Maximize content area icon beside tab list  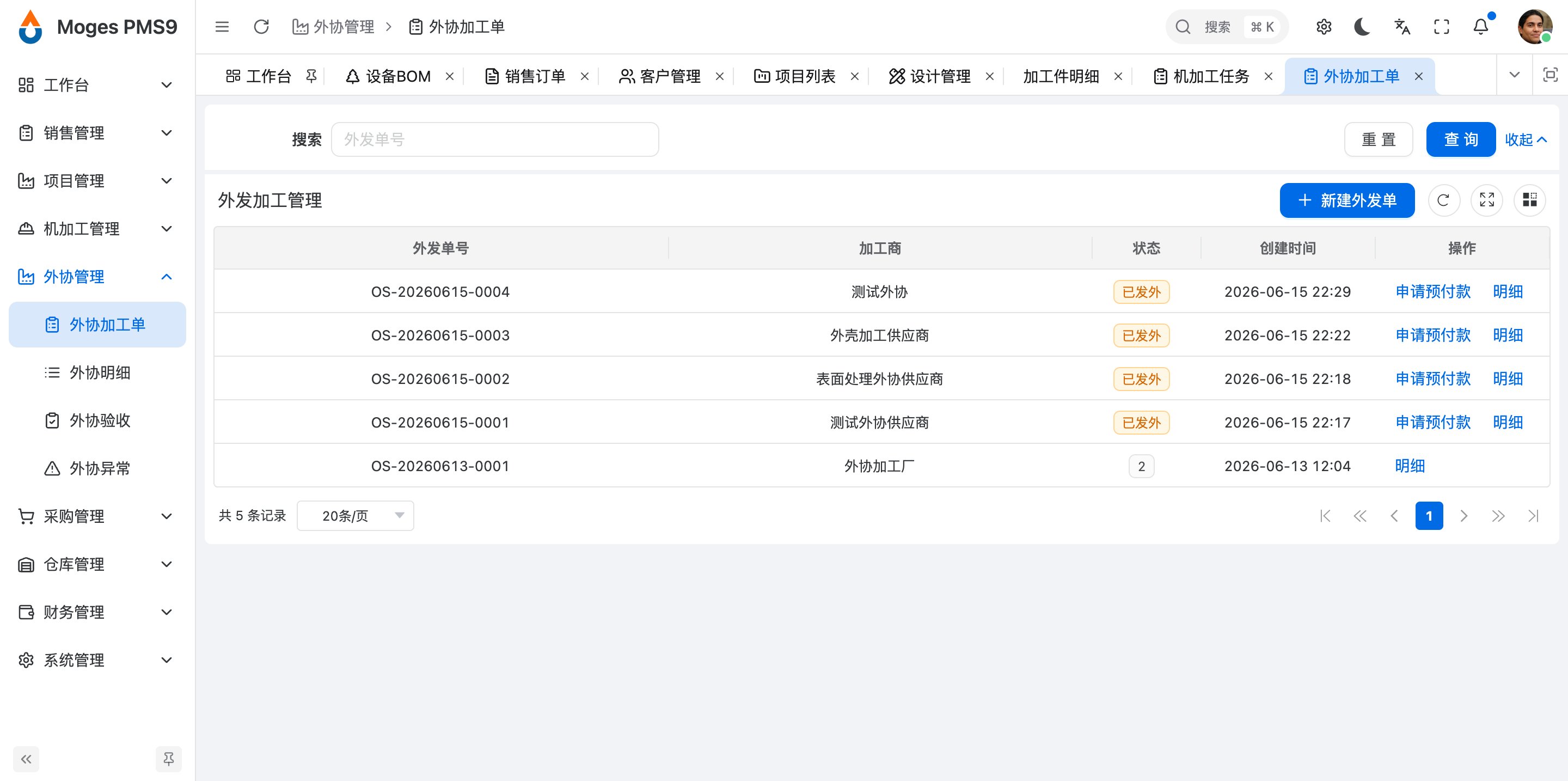coord(1549,75)
